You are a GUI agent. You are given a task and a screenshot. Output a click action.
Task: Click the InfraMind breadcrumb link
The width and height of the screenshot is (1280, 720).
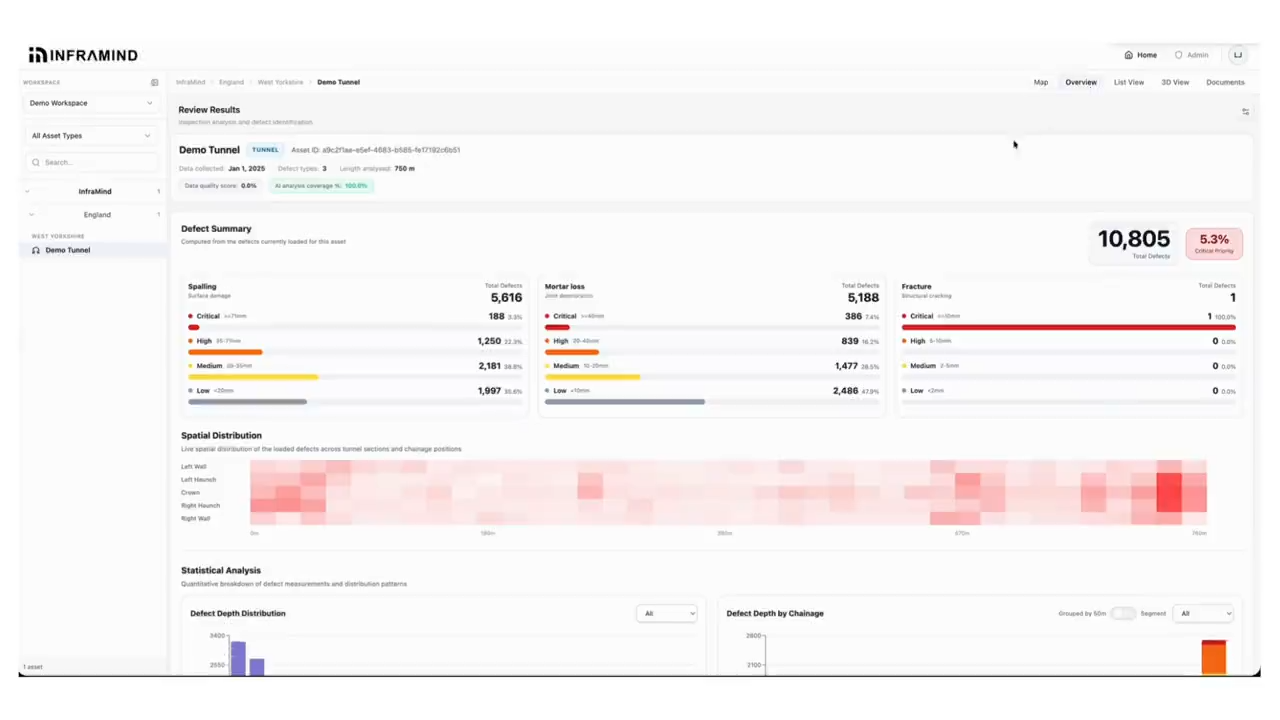pyautogui.click(x=191, y=82)
